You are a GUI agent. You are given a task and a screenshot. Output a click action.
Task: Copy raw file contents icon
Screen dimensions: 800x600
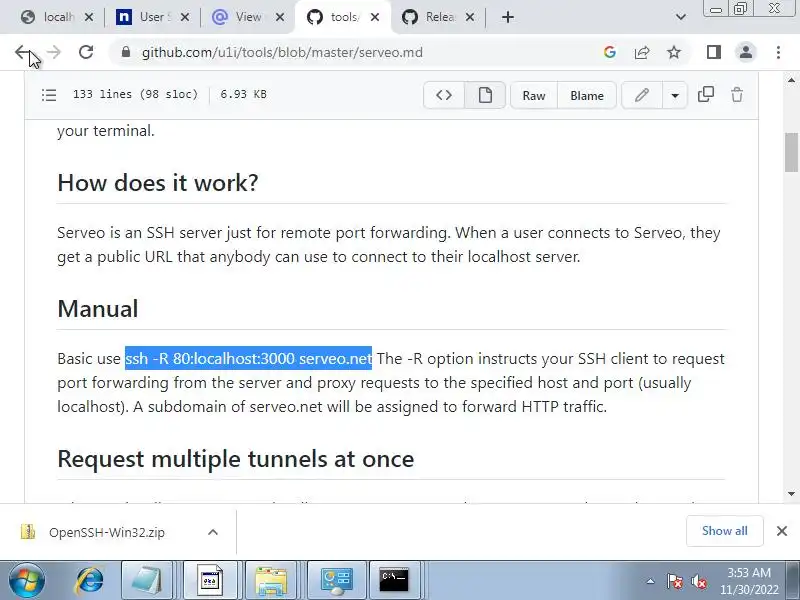[x=706, y=94]
